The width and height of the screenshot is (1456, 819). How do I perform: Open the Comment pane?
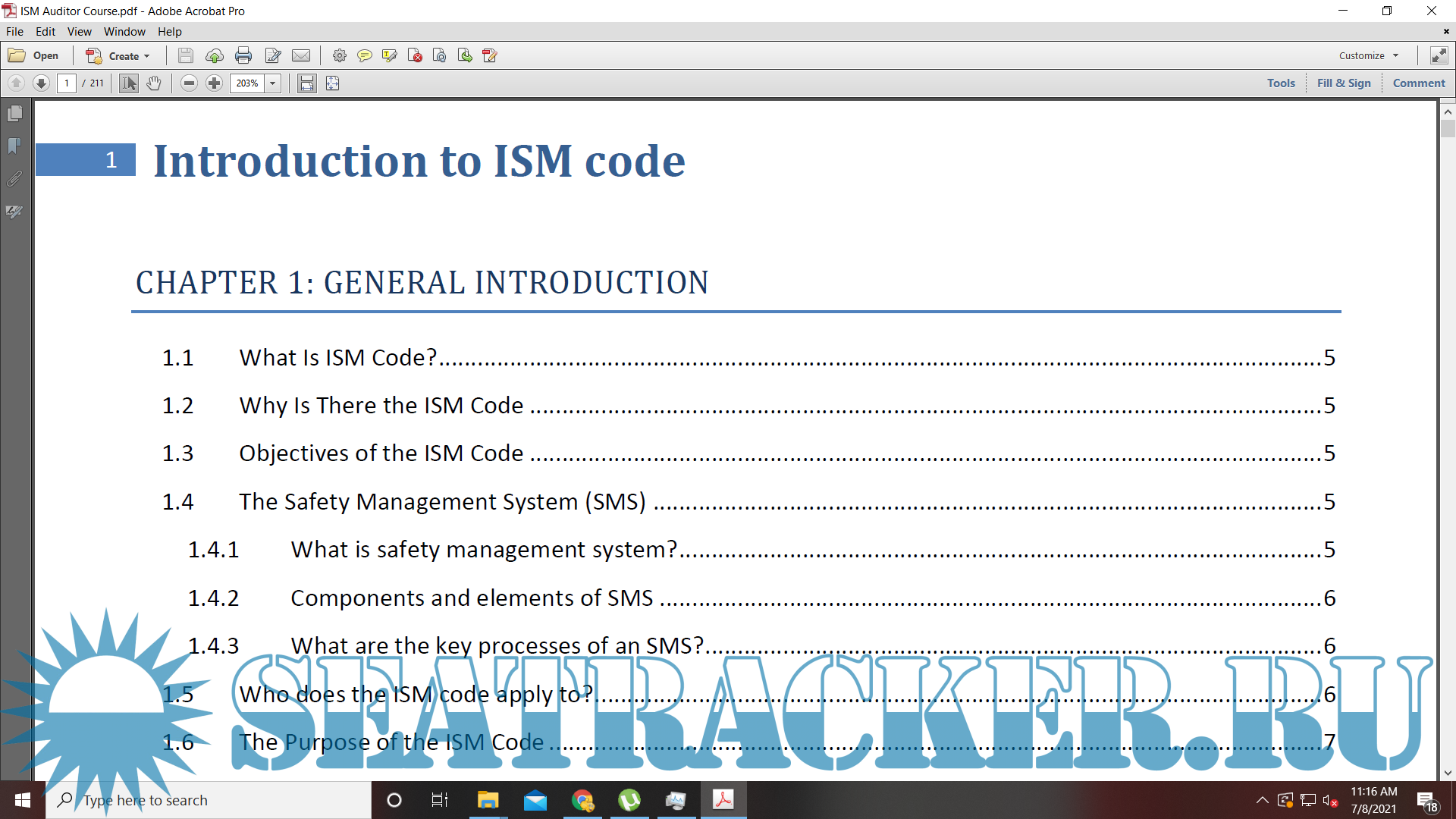point(1419,83)
